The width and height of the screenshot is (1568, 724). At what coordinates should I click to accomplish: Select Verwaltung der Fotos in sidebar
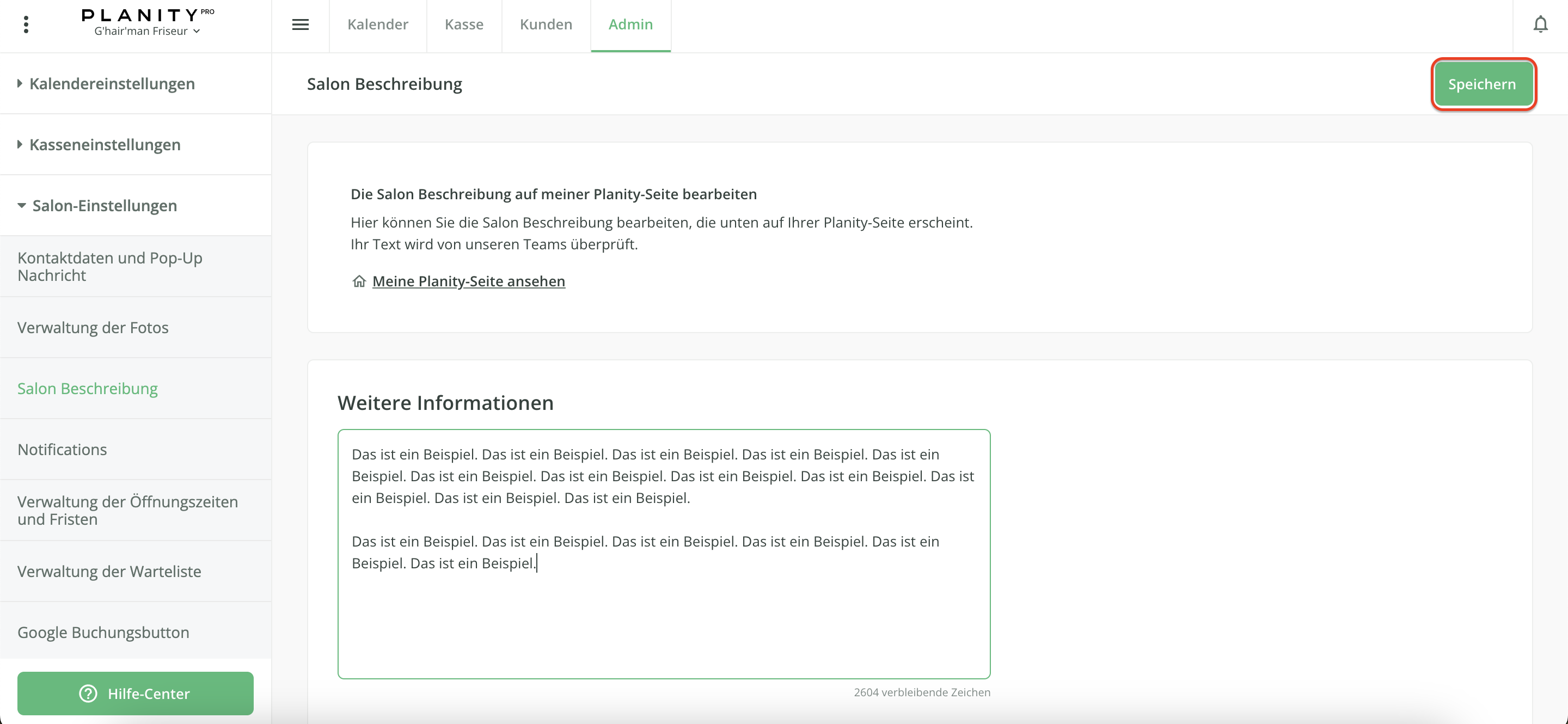(93, 327)
